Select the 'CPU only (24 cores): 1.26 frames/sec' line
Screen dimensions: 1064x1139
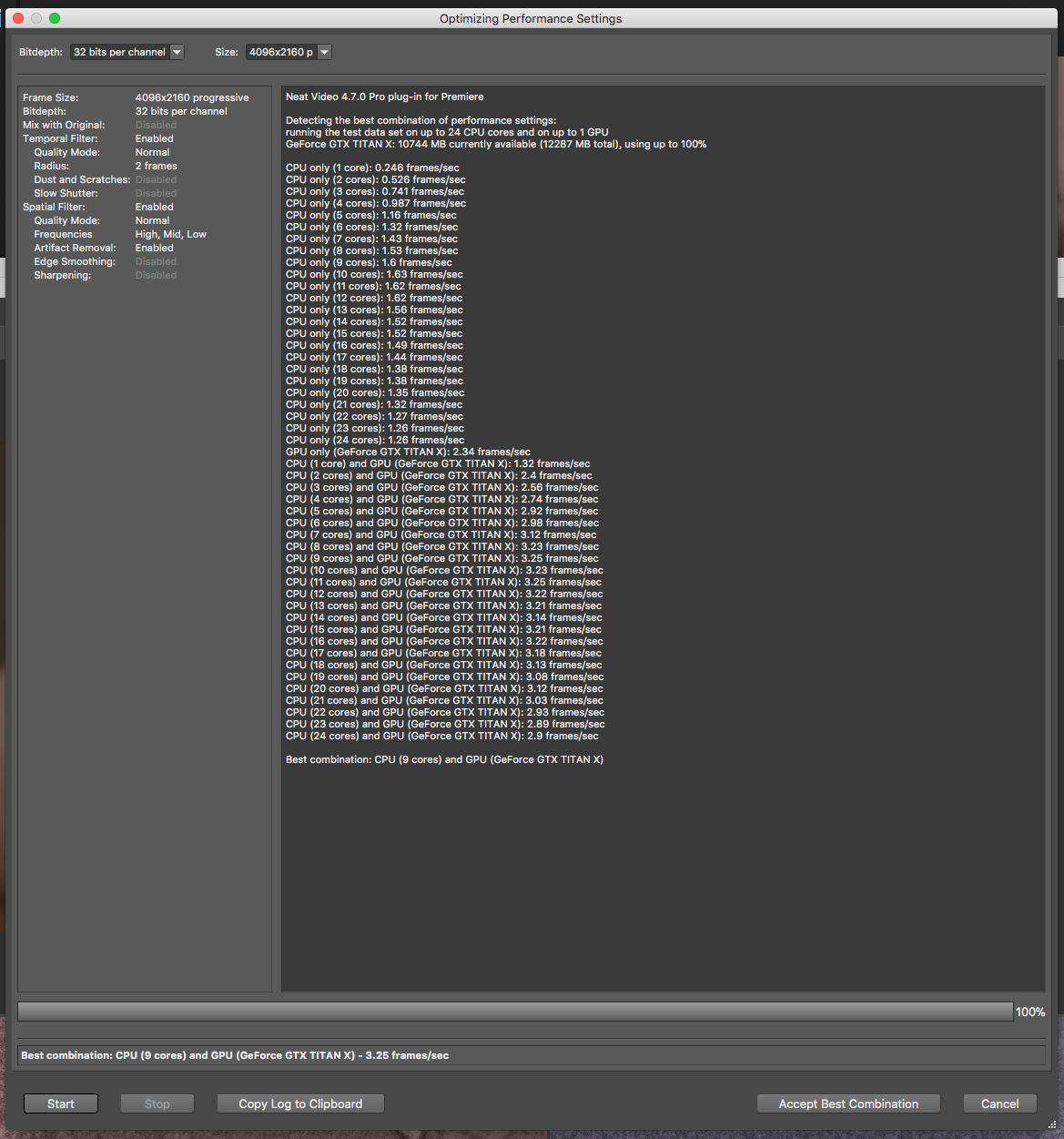[x=375, y=440]
